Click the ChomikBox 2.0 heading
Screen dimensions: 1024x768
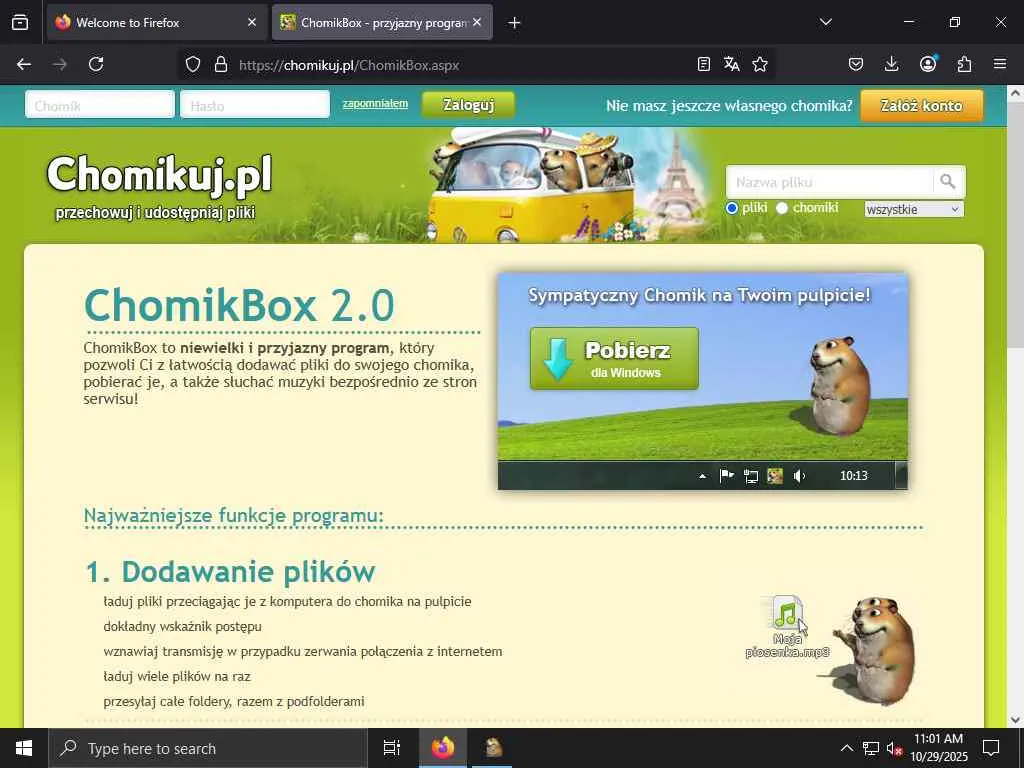[239, 305]
